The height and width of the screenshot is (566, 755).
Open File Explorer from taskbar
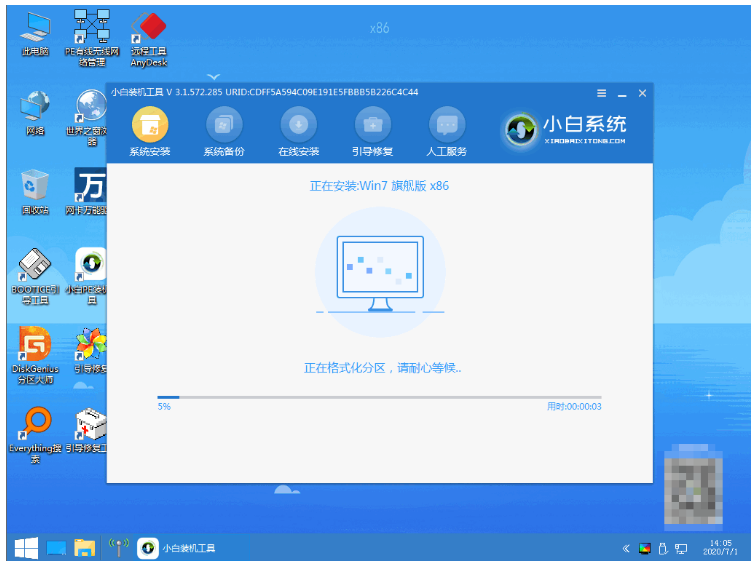[x=85, y=549]
